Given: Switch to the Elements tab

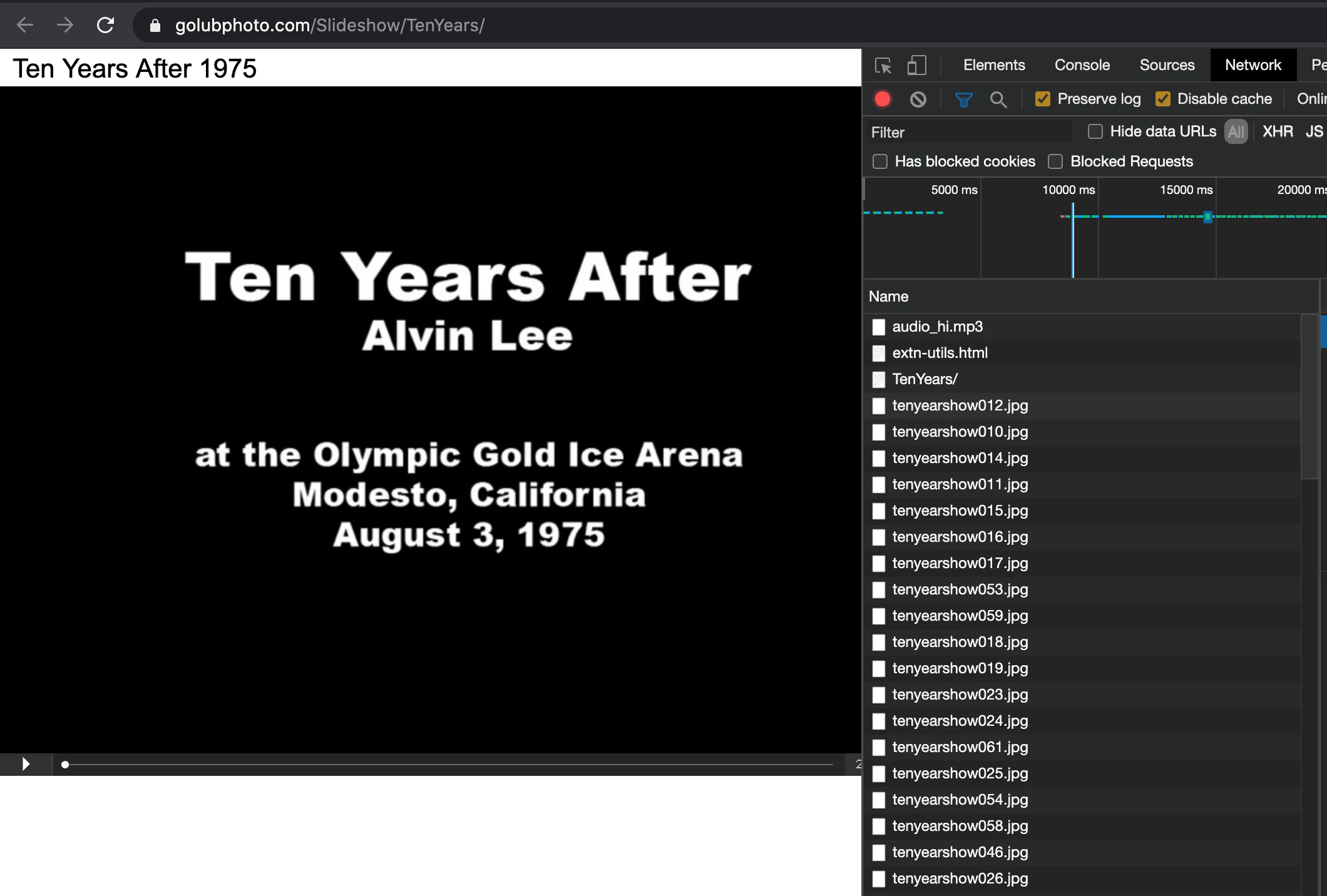Looking at the screenshot, I should (x=994, y=65).
